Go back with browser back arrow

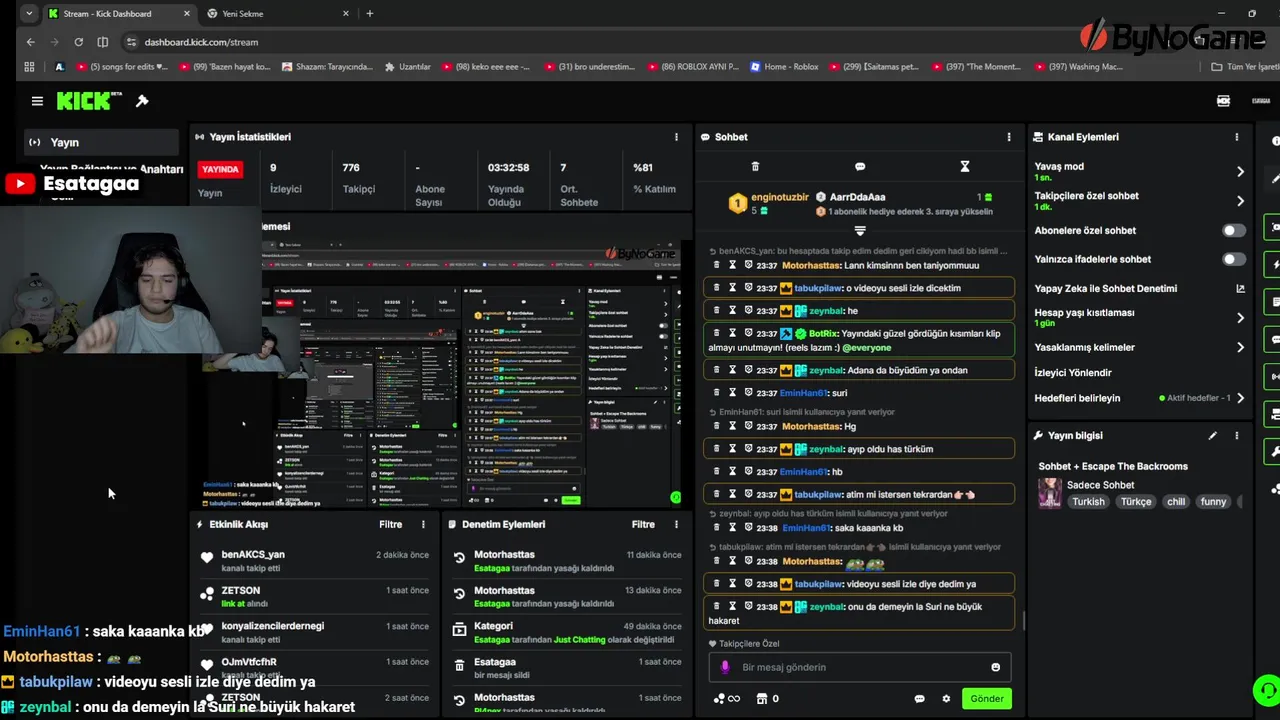pyautogui.click(x=30, y=42)
